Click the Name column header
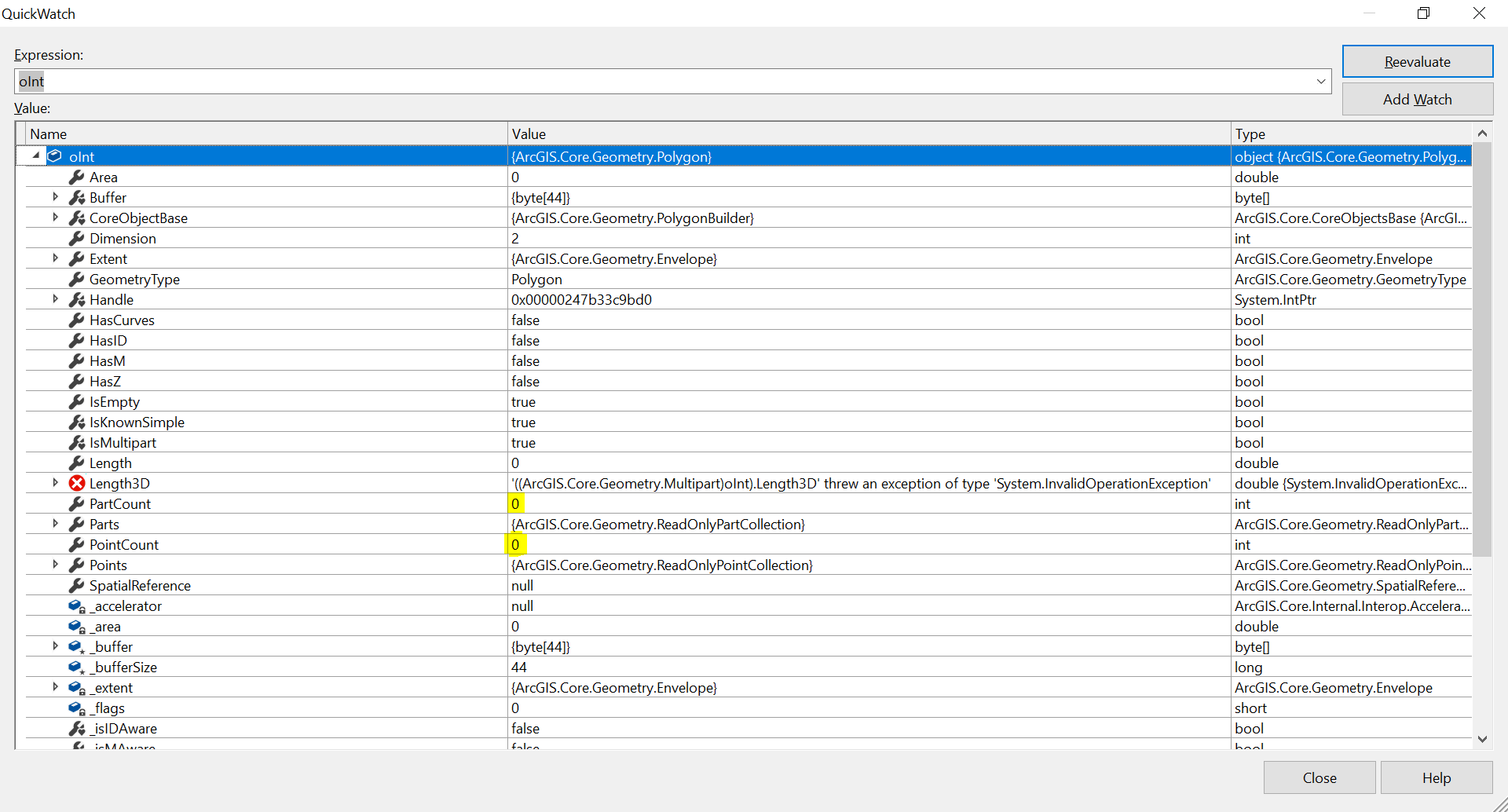This screenshot has height=812, width=1508. (267, 134)
